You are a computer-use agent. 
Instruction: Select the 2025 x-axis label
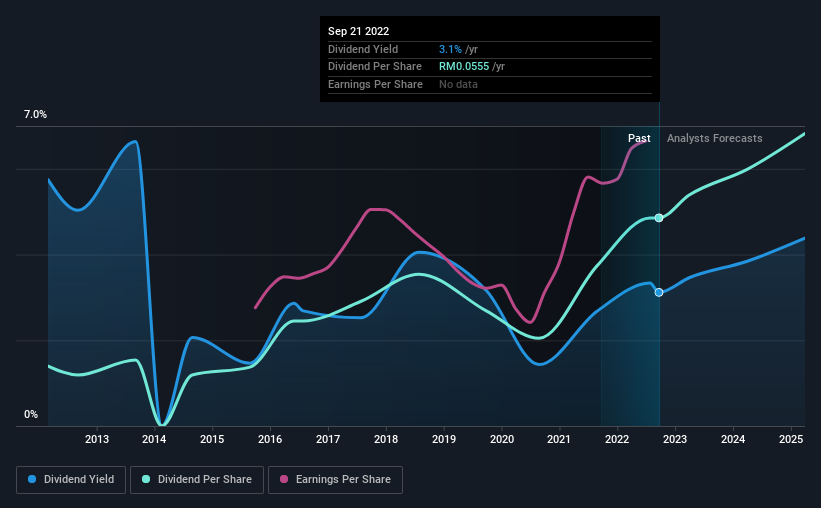pyautogui.click(x=791, y=439)
